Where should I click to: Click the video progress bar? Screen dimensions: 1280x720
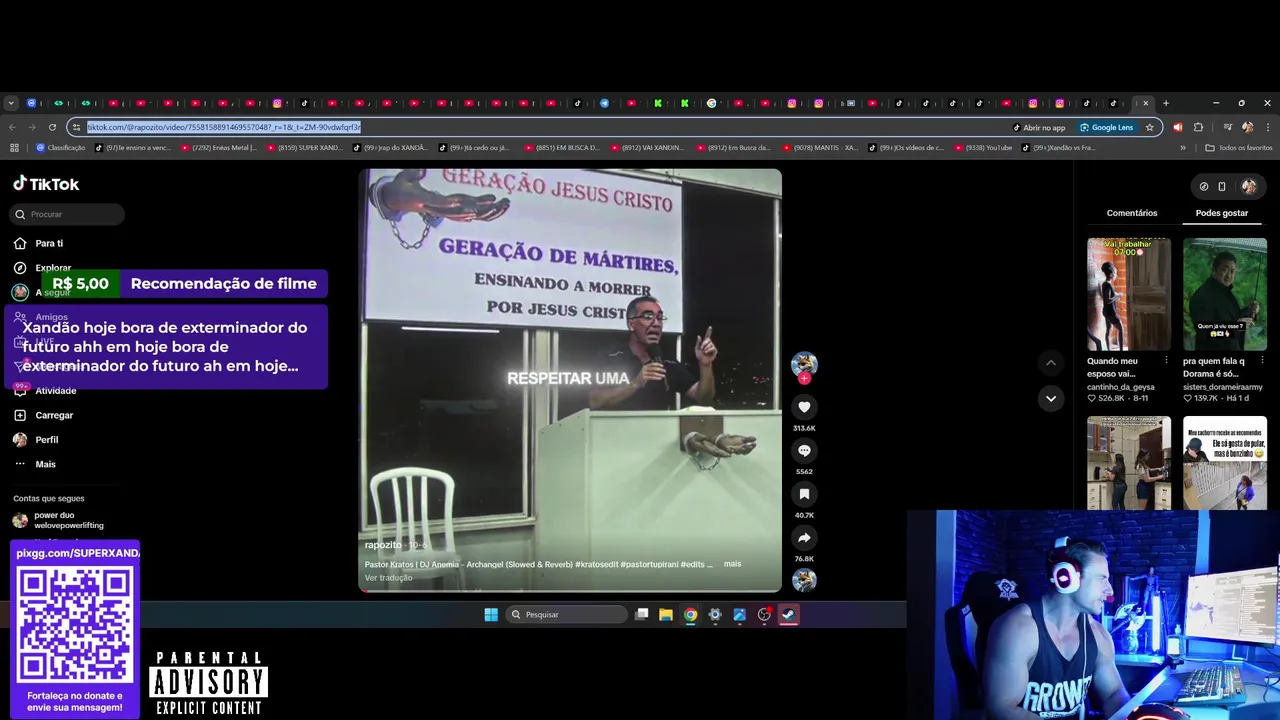pos(570,591)
